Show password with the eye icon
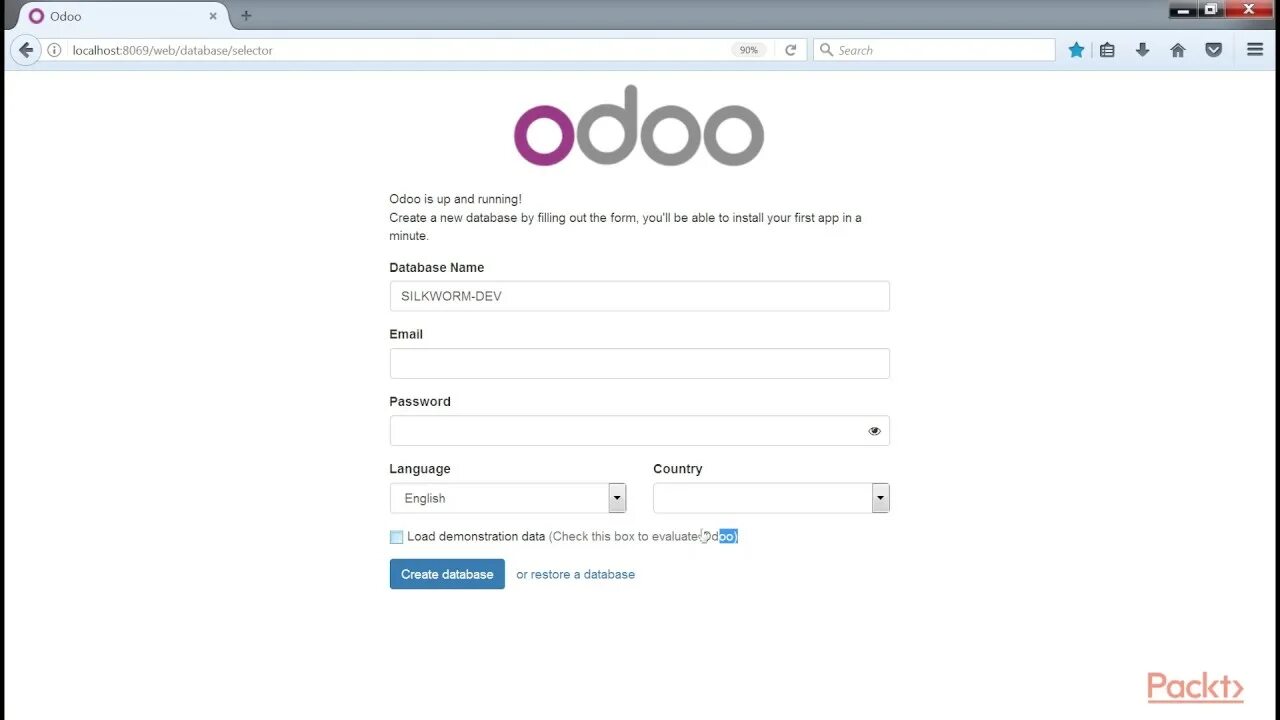 874,431
